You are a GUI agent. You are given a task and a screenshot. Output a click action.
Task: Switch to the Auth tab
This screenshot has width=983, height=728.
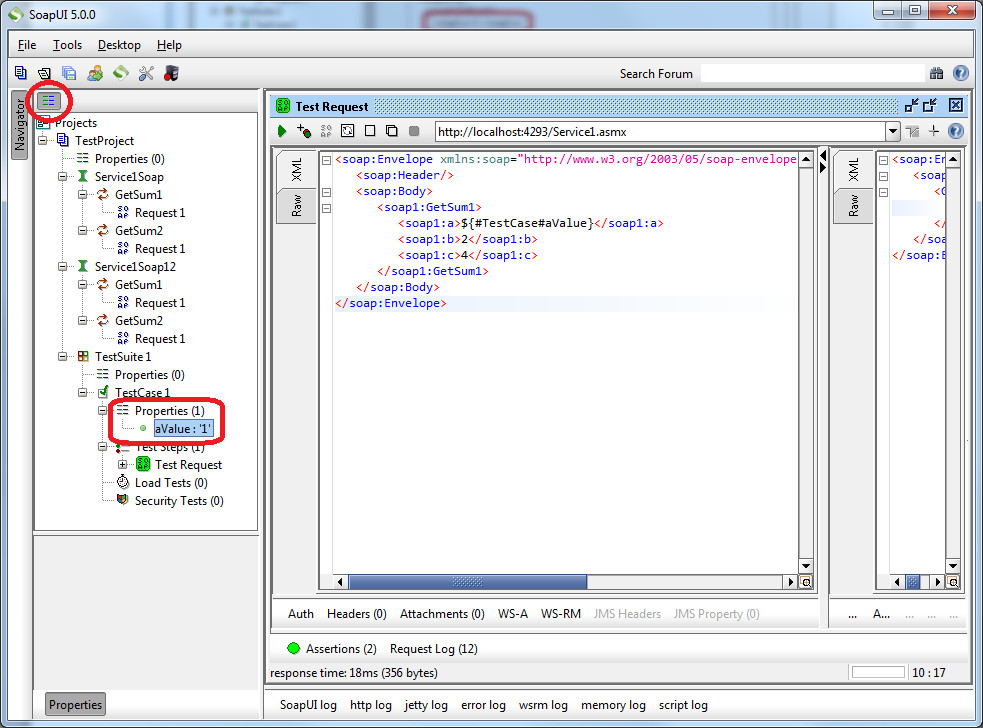click(301, 614)
